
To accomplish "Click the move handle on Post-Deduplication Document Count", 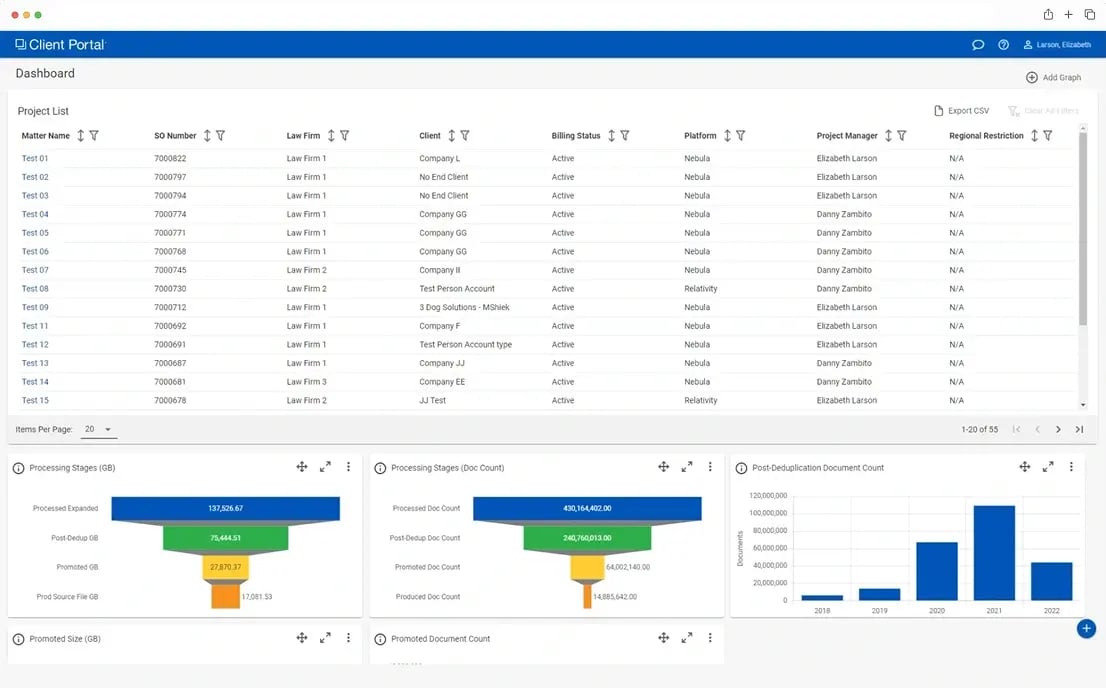I will 1024,466.
